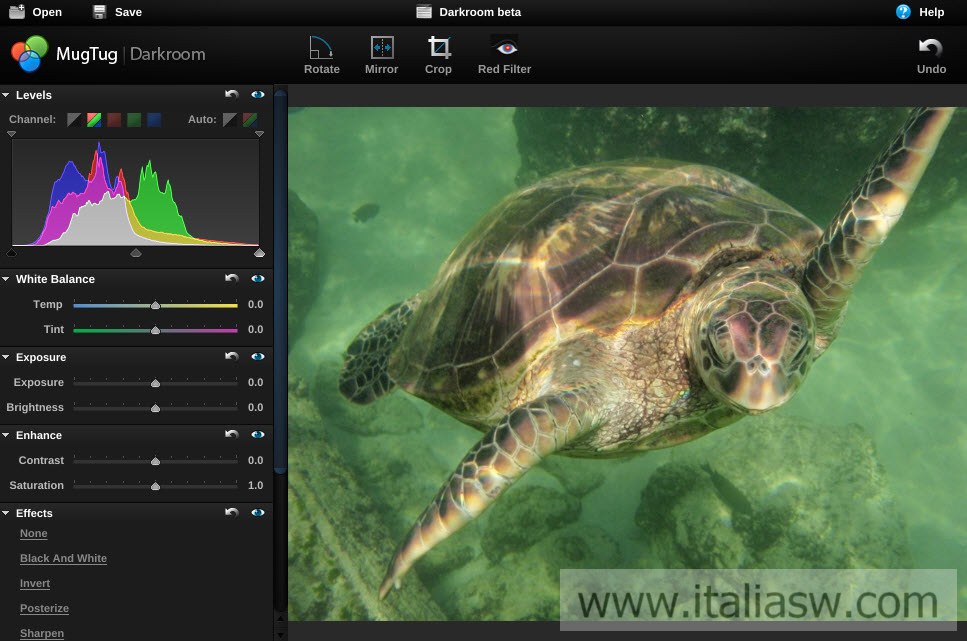The height and width of the screenshot is (641, 967).
Task: Reset the Levels panel
Action: 231,94
